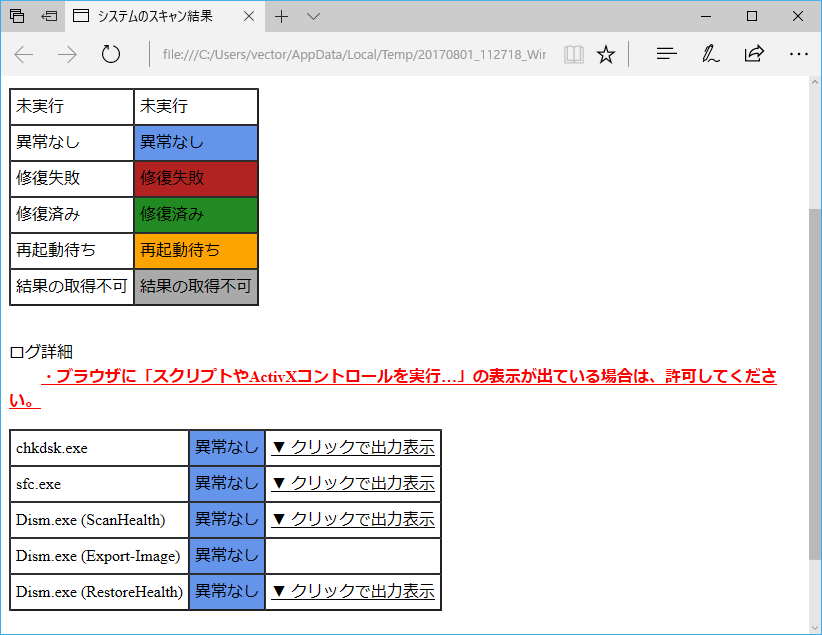
Task: Click the sfc.exe cell
Action: 99,484
